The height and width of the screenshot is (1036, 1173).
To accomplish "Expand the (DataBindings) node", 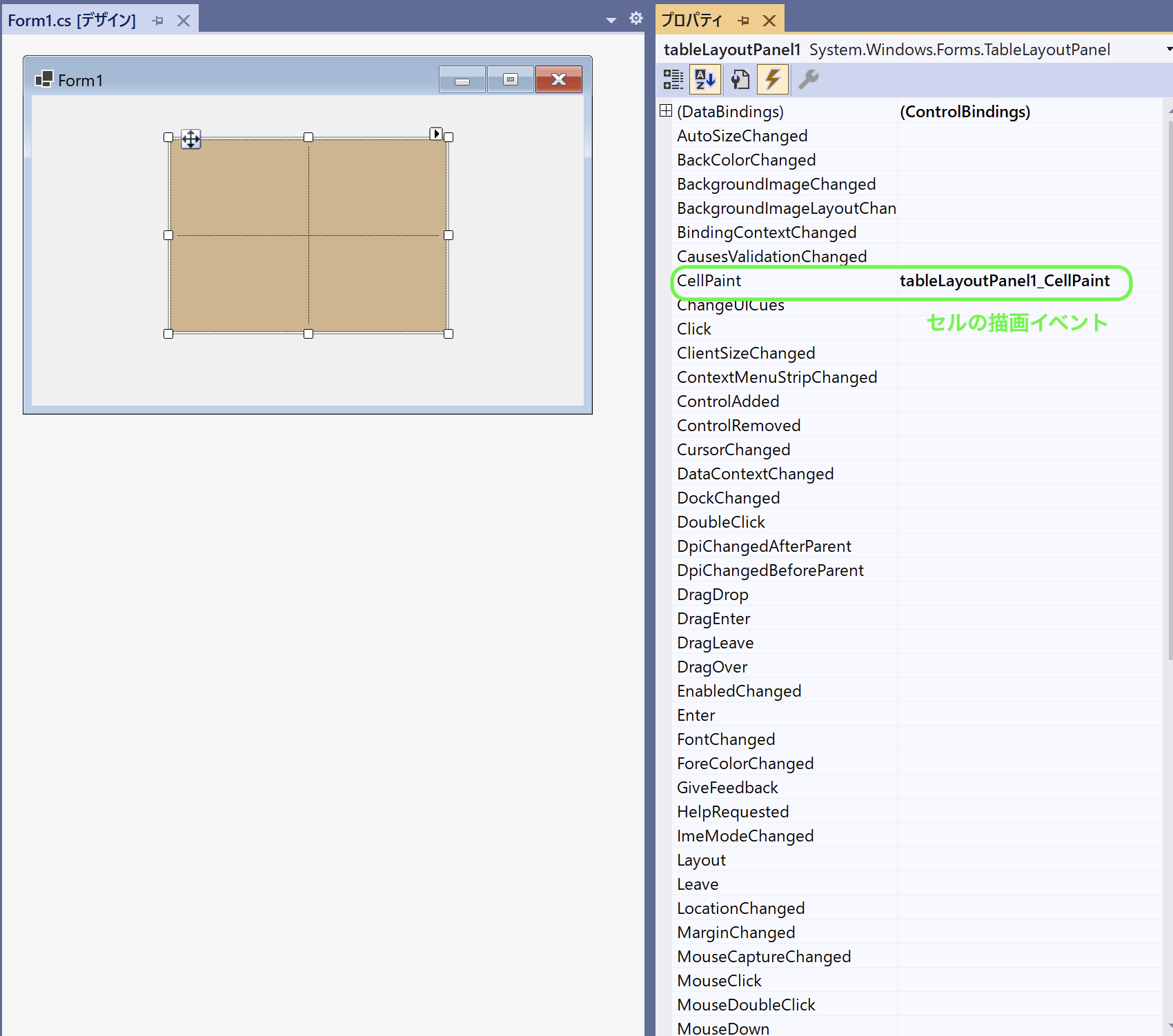I will coord(666,111).
